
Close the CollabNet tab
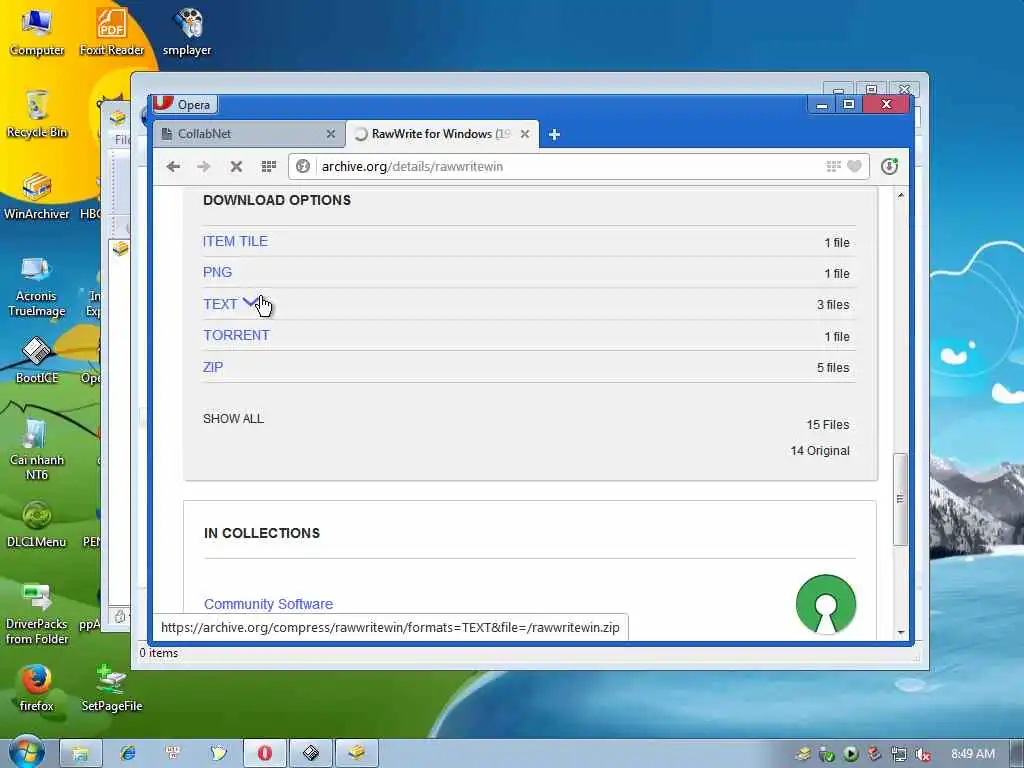click(x=330, y=134)
